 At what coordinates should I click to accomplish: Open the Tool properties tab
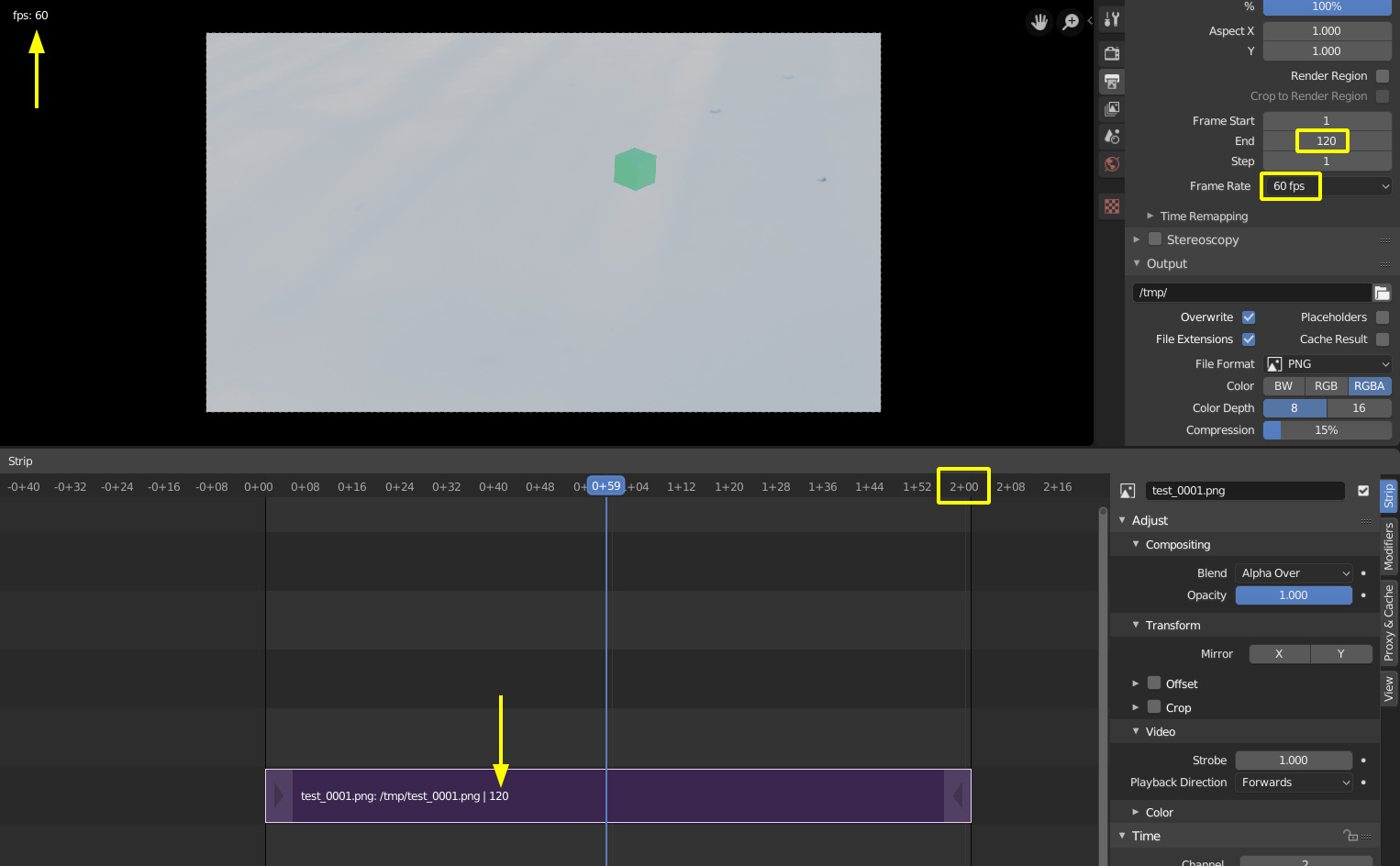[1111, 18]
